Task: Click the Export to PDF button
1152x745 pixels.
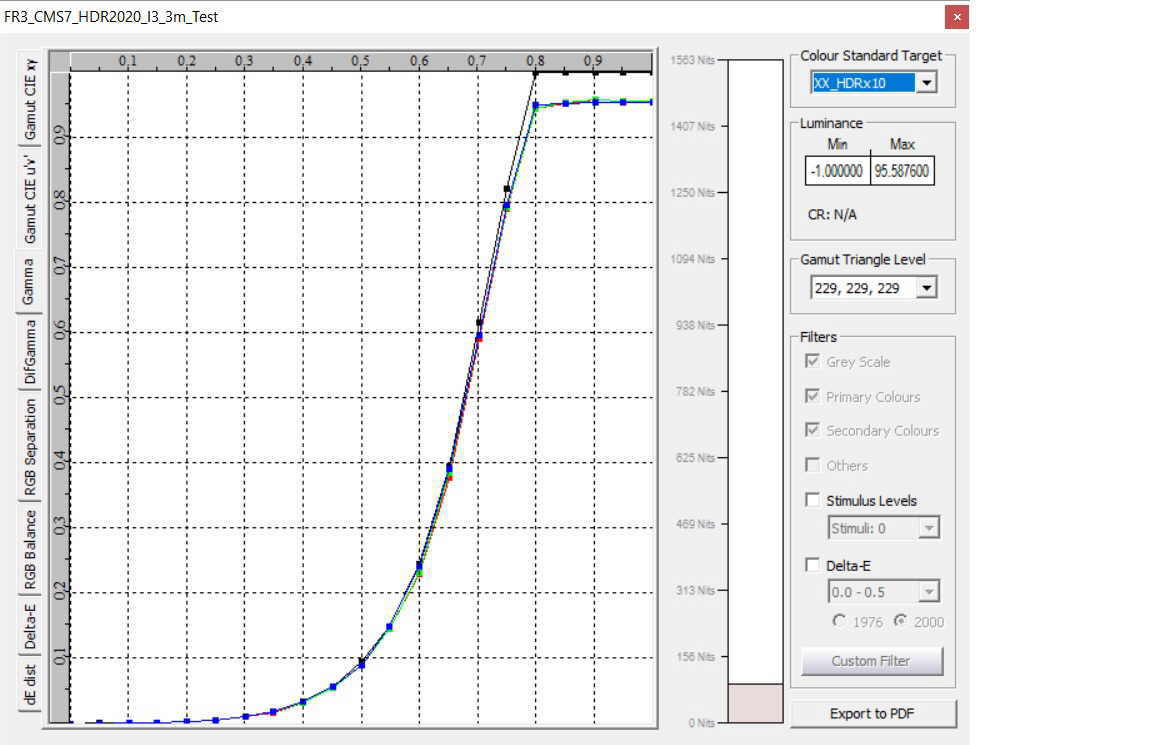Action: coord(872,713)
